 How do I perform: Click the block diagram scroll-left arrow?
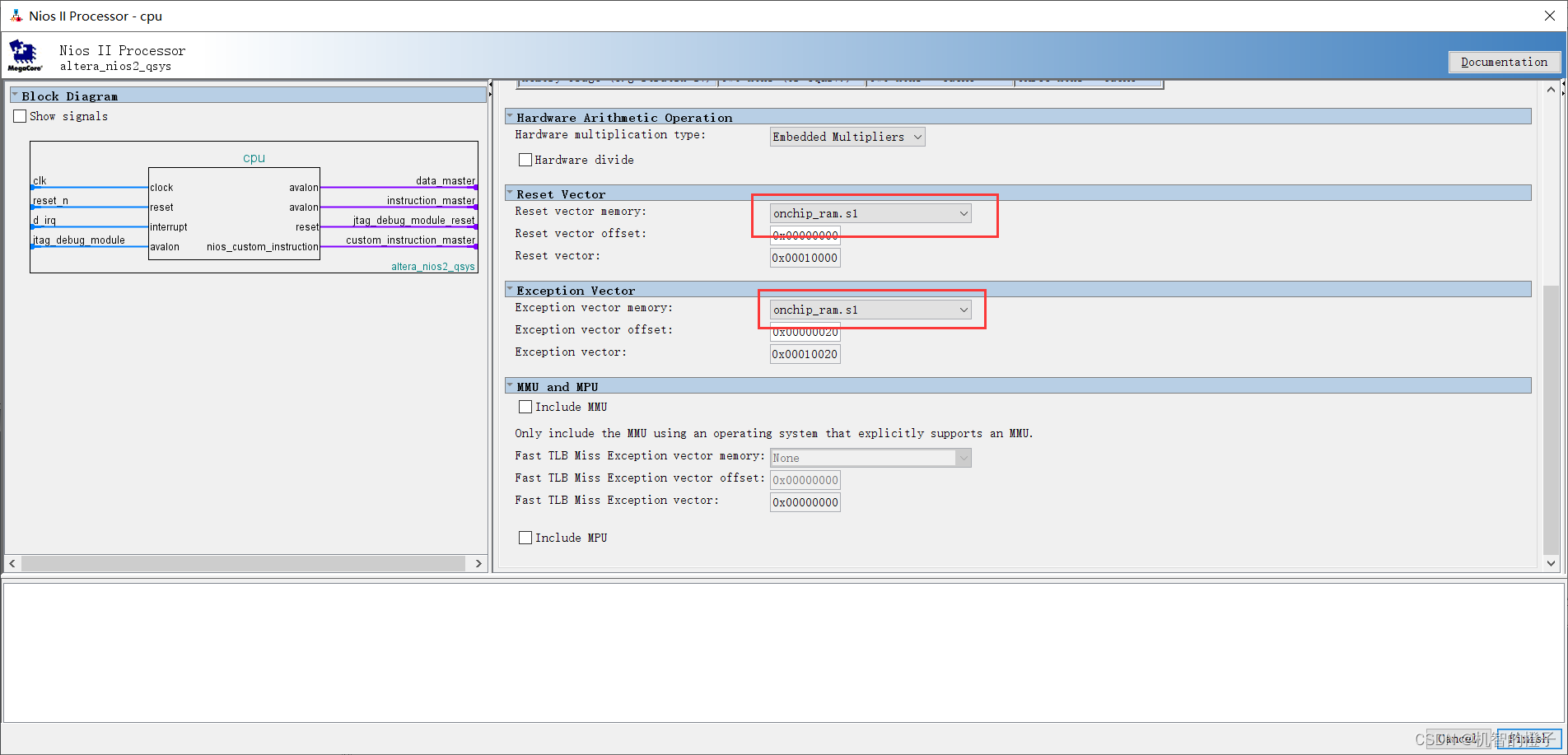coord(12,563)
